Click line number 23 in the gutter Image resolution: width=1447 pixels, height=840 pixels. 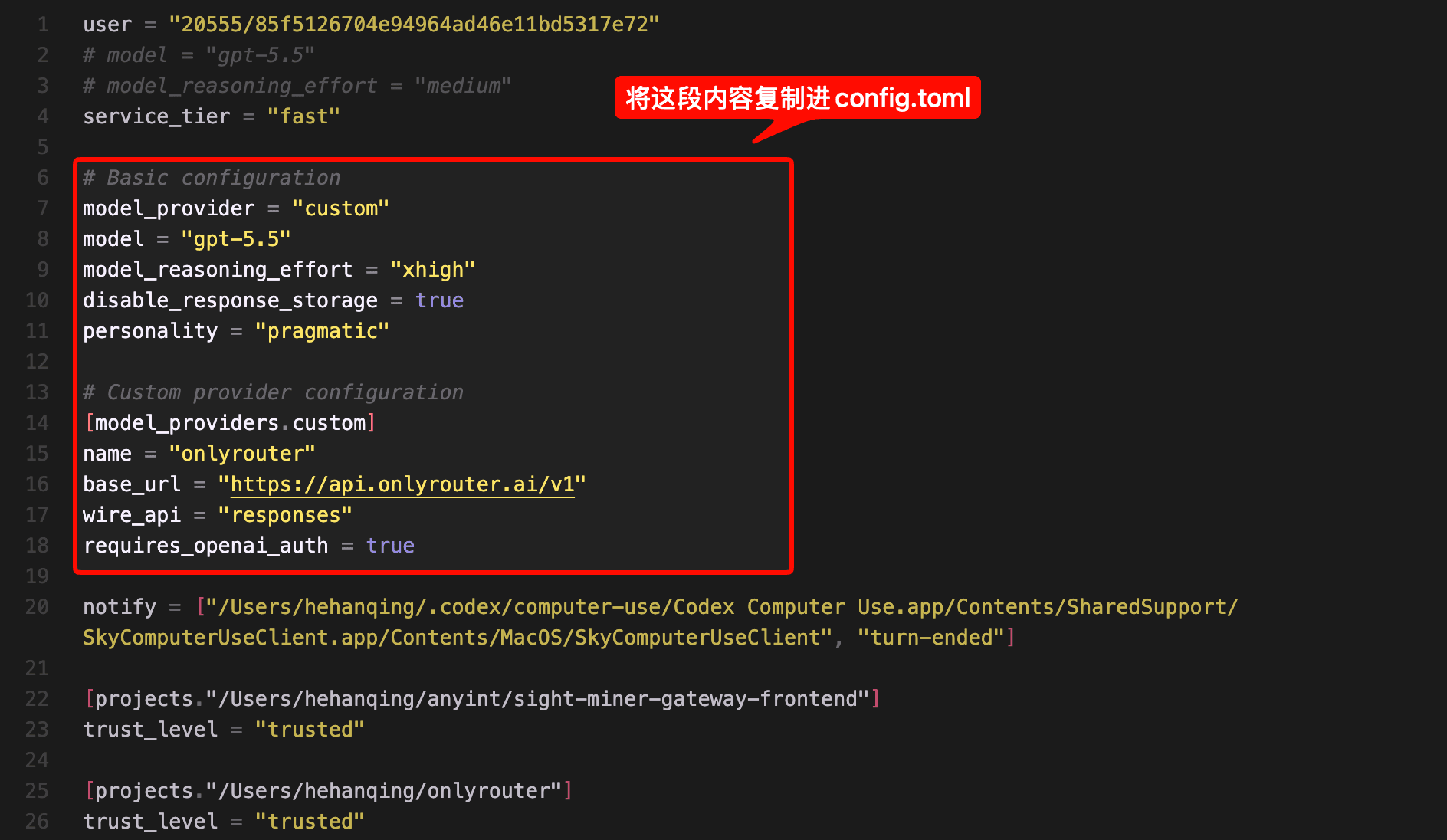point(37,730)
